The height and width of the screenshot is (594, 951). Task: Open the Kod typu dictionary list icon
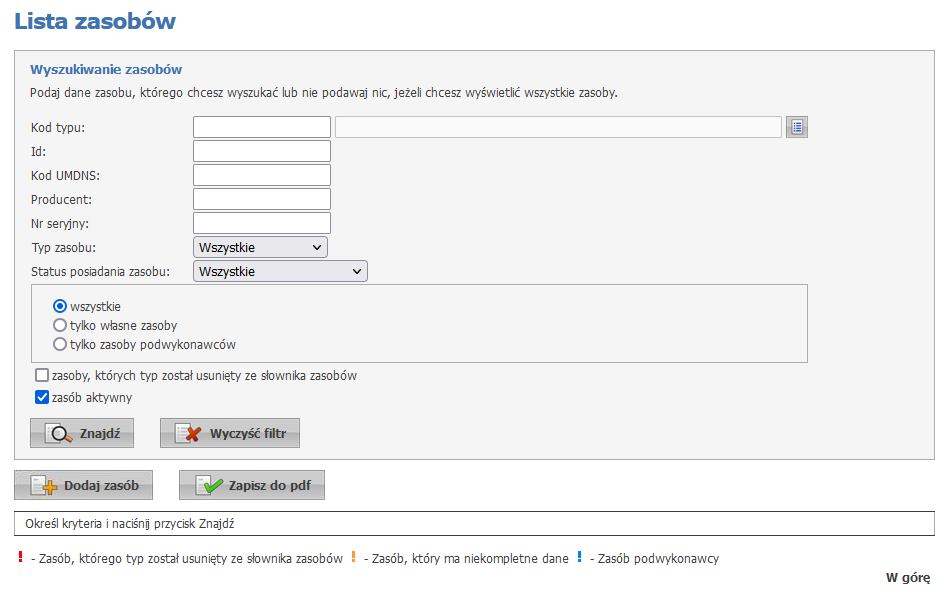pyautogui.click(x=796, y=127)
